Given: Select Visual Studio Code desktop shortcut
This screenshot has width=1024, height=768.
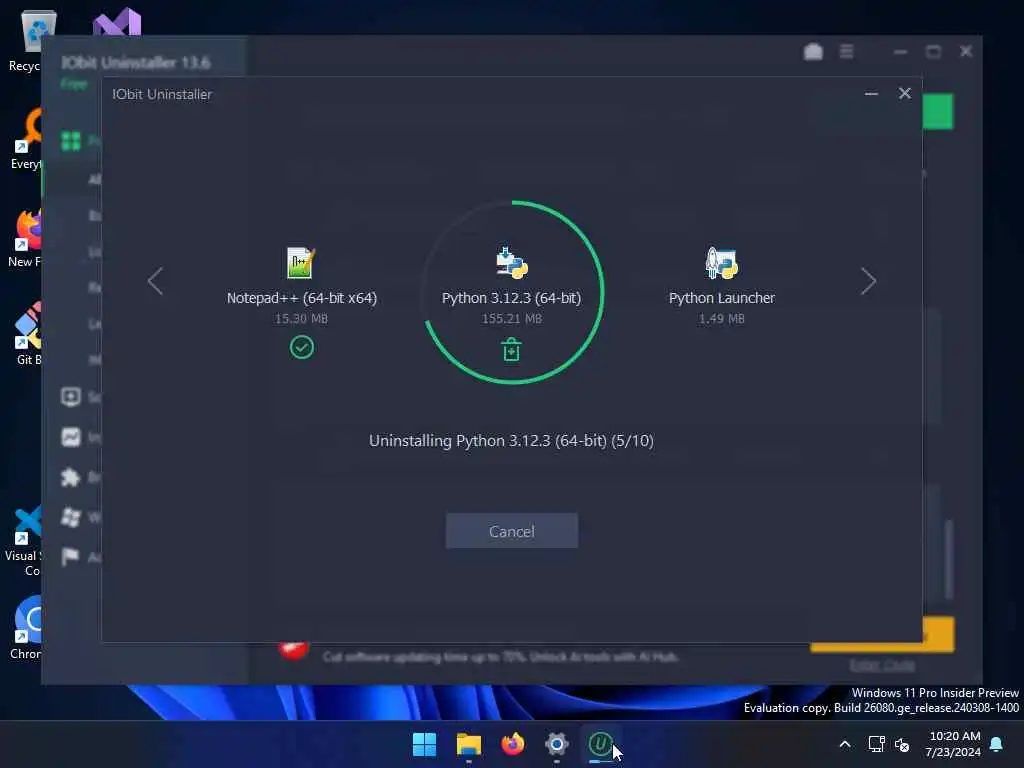Looking at the screenshot, I should (24, 541).
